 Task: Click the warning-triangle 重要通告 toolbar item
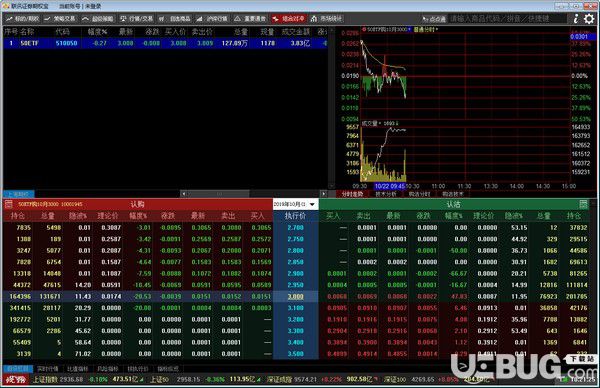pyautogui.click(x=250, y=18)
